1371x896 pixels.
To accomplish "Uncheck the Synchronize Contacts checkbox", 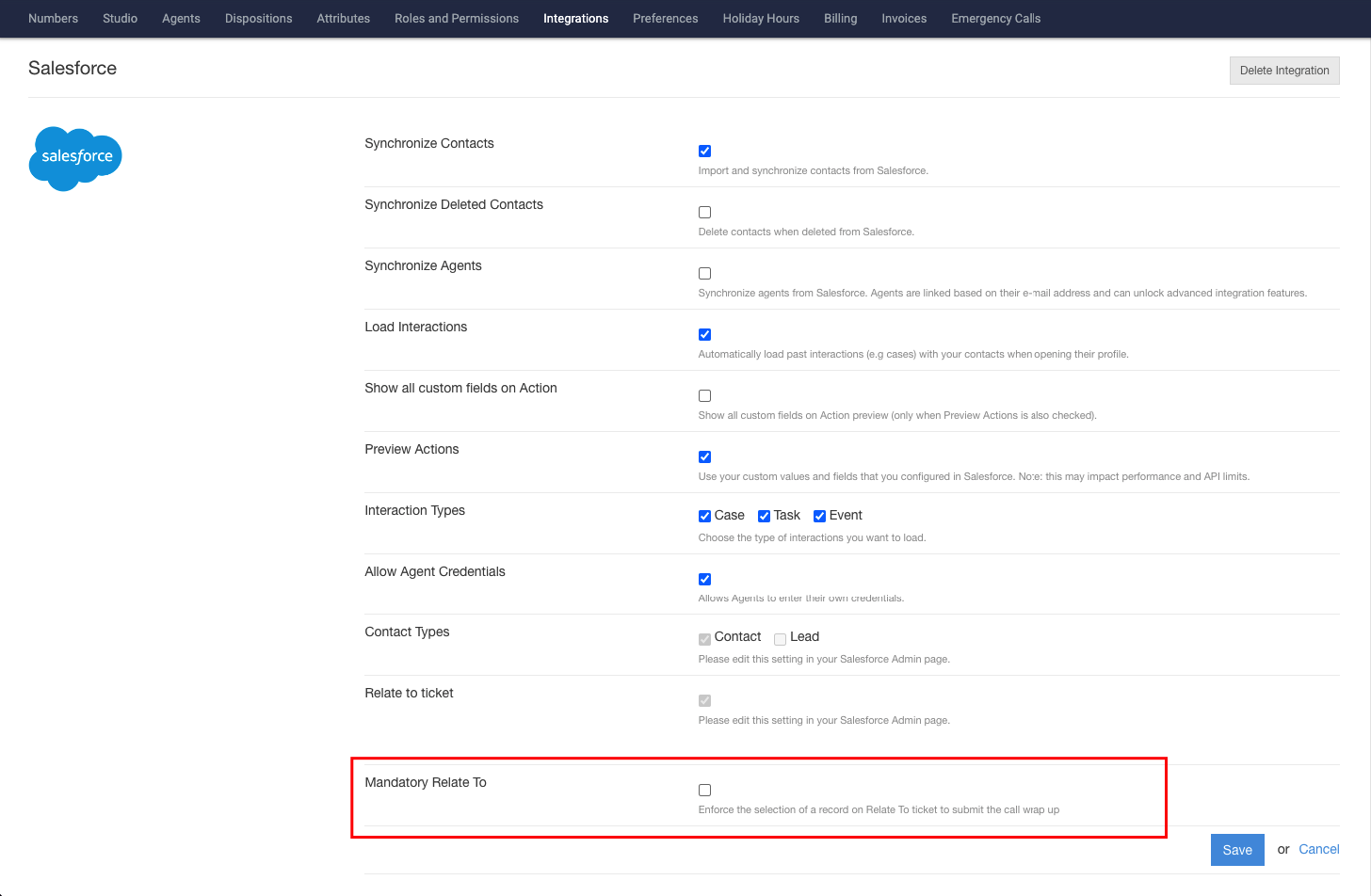I will (704, 151).
